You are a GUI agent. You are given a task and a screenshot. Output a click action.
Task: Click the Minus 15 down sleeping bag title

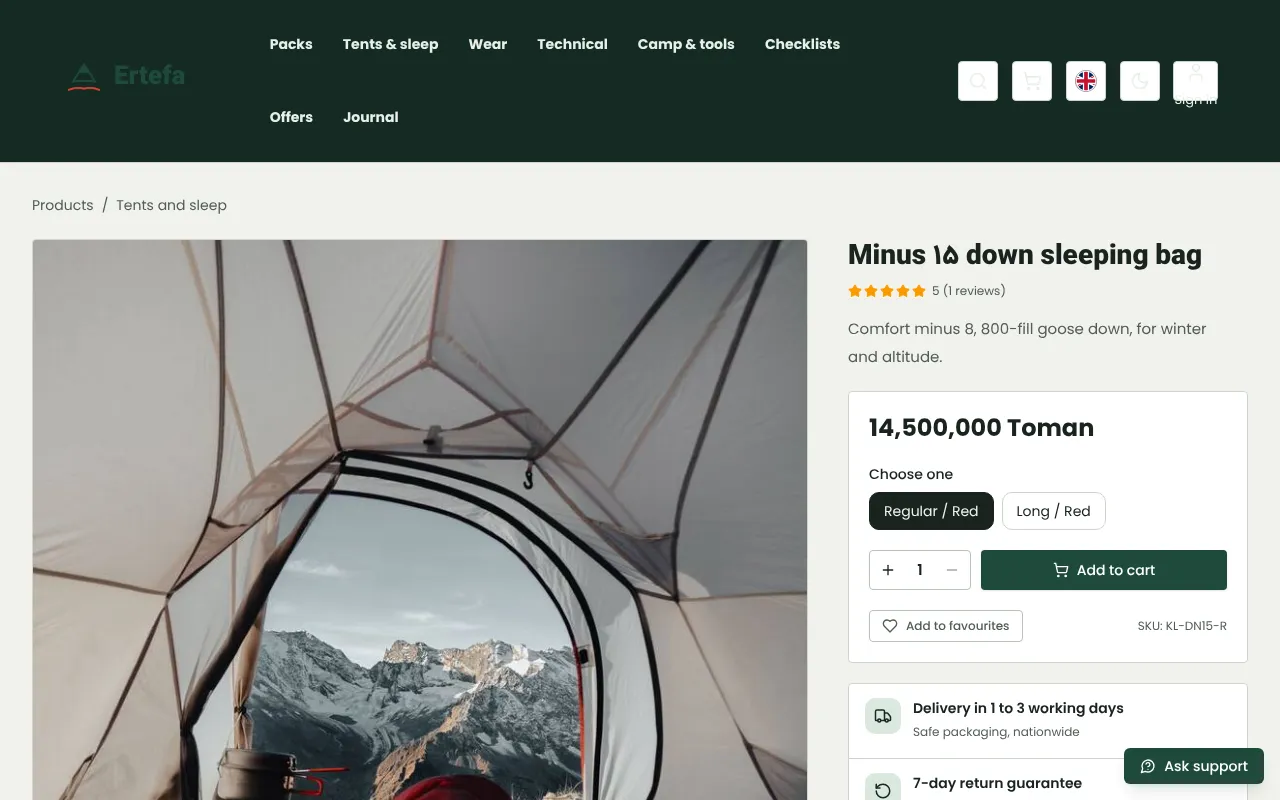coord(1025,255)
